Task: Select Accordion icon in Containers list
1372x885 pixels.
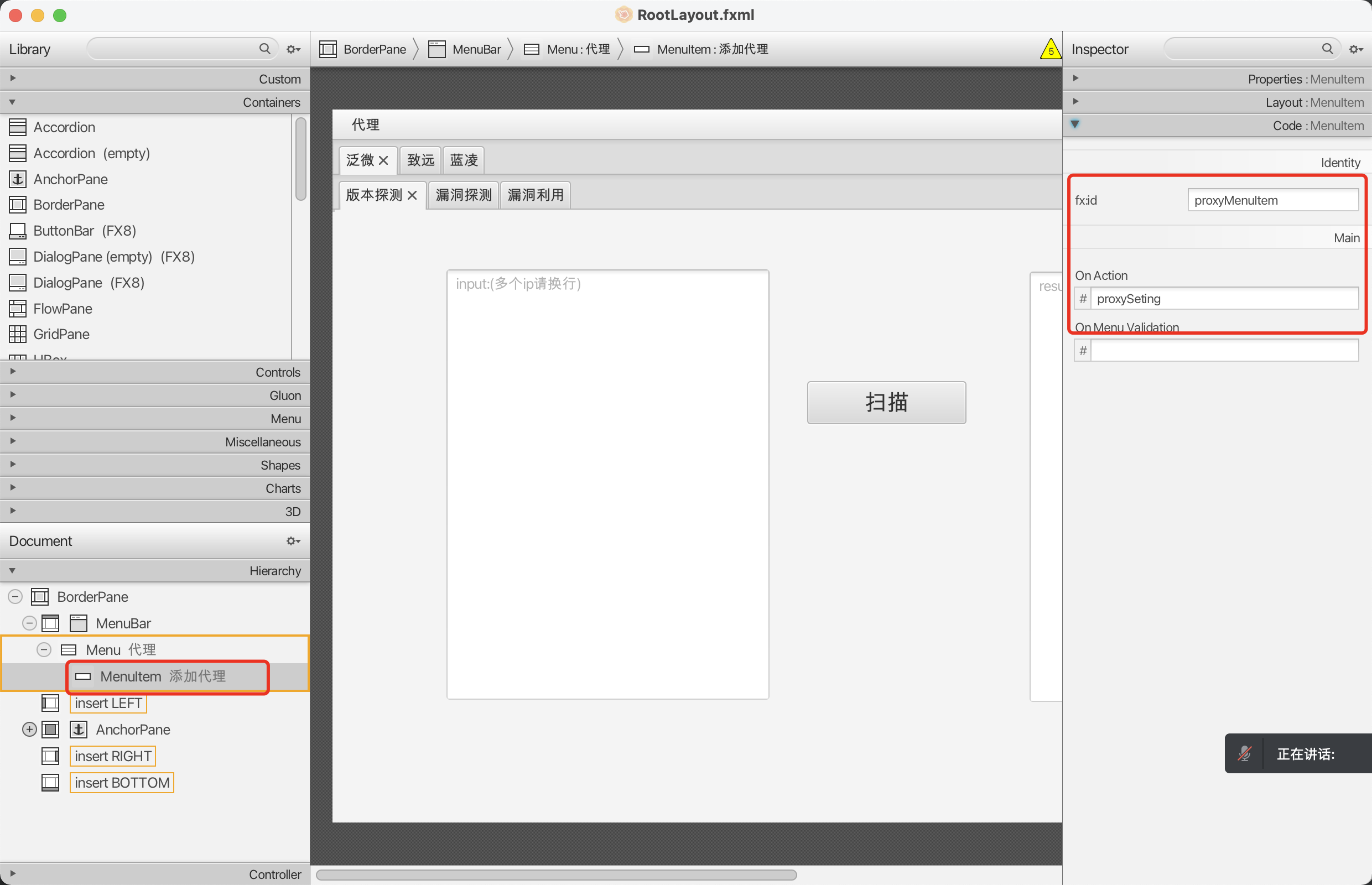Action: click(18, 127)
